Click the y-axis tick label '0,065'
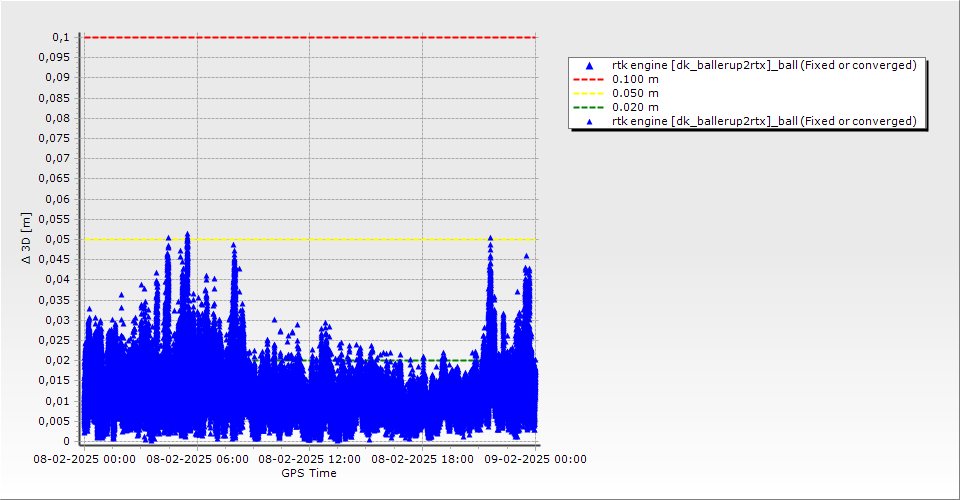 pos(54,179)
